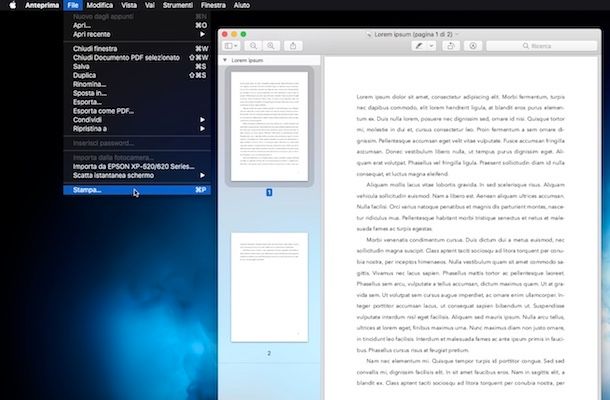Open the Anteprima application menu

click(42, 5)
